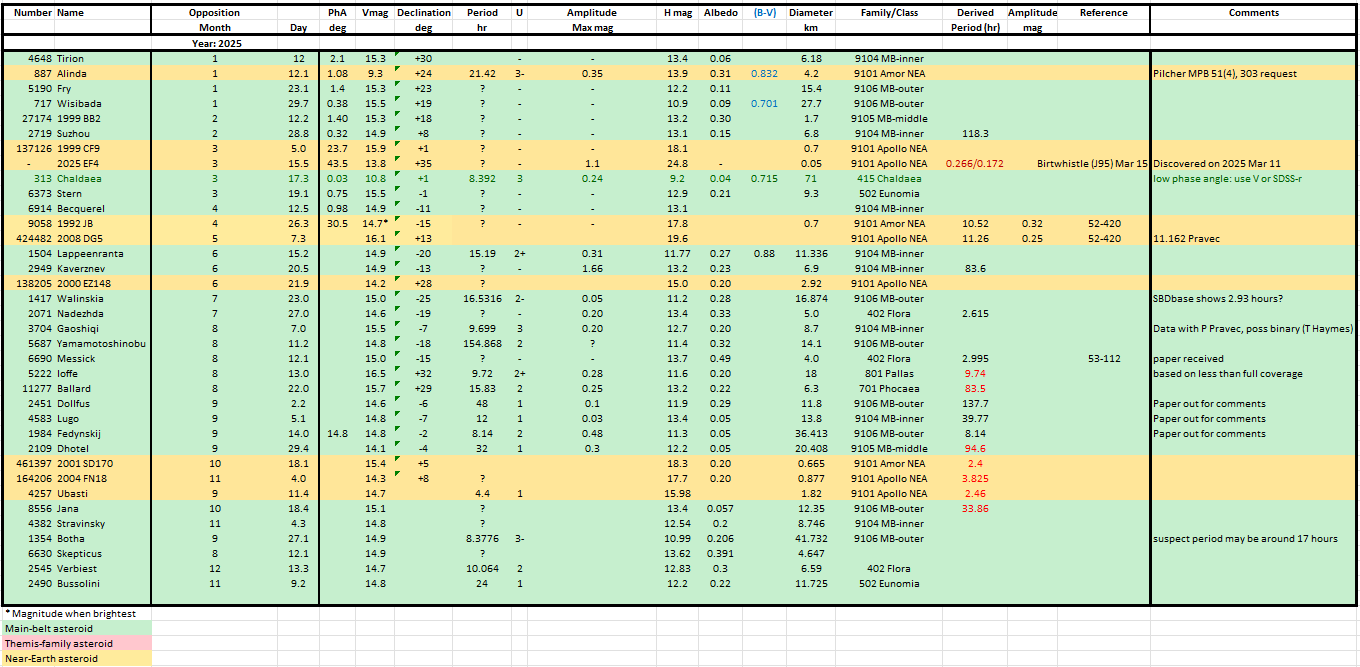The width and height of the screenshot is (1360, 667).
Task: Select the Yamamotoshinobu name cell
Action: click(101, 344)
